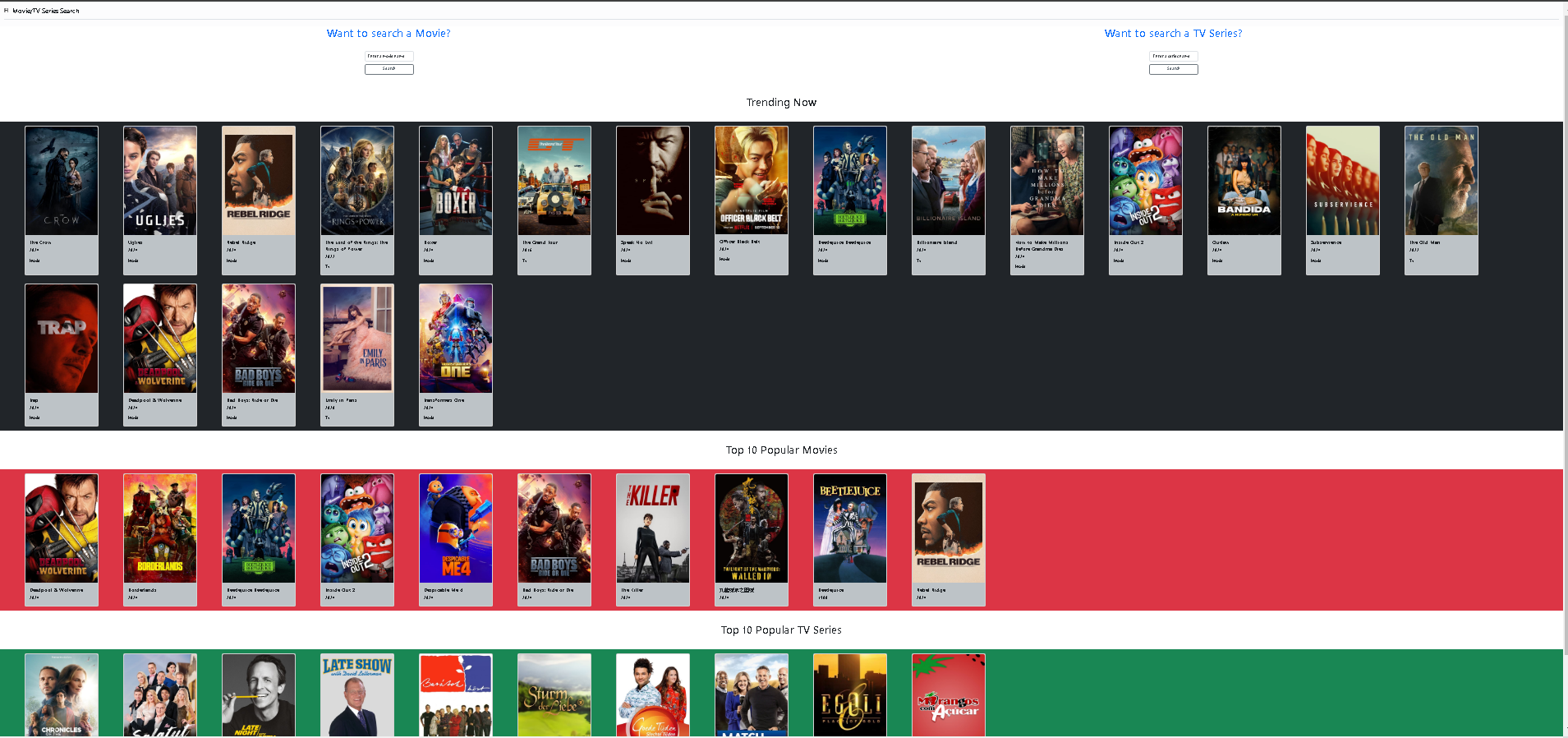
Task: Click the 'Borderlands' title text under its poster
Action: (x=142, y=590)
